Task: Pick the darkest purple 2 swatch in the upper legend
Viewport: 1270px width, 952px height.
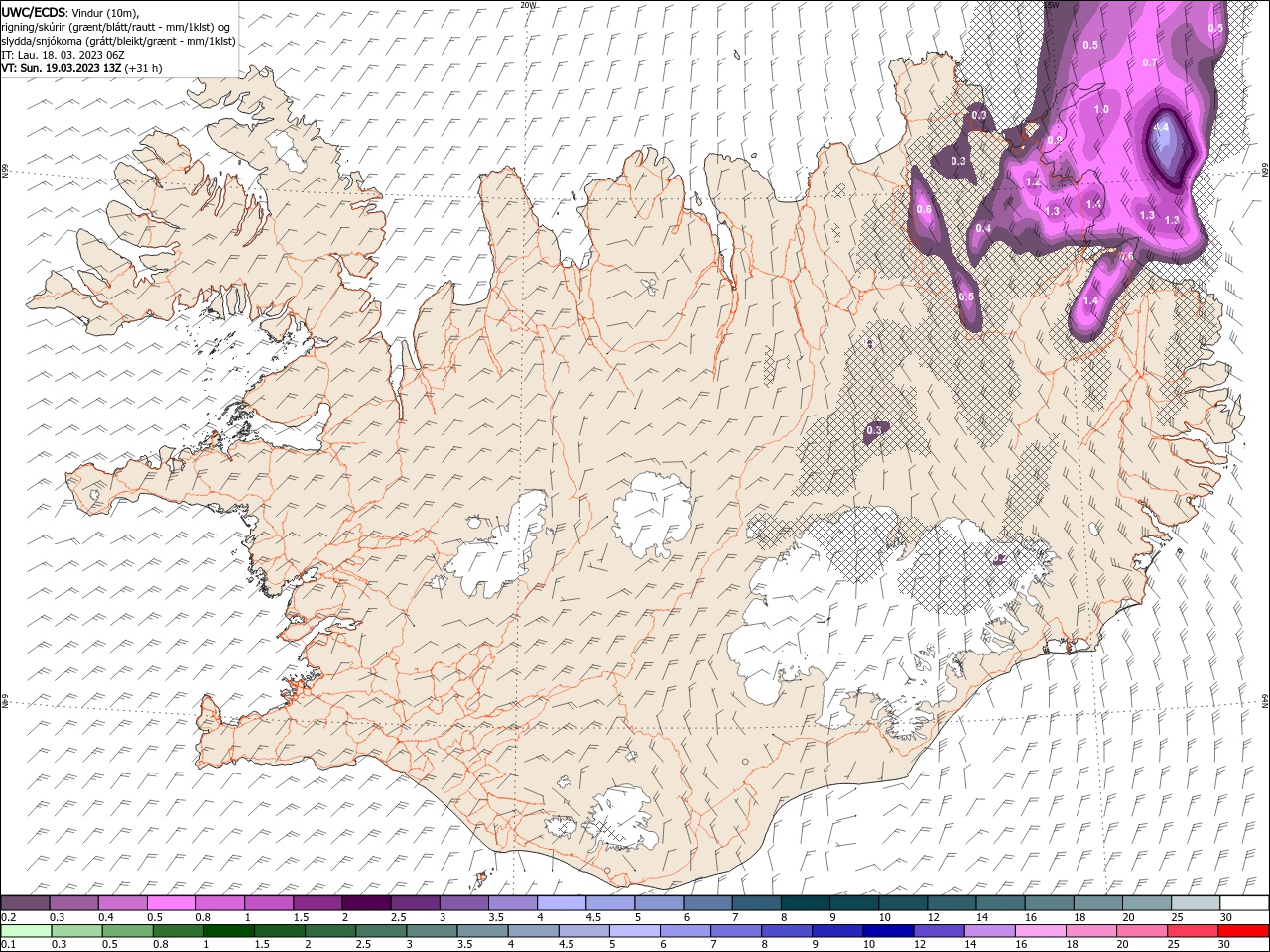Action: pyautogui.click(x=366, y=903)
